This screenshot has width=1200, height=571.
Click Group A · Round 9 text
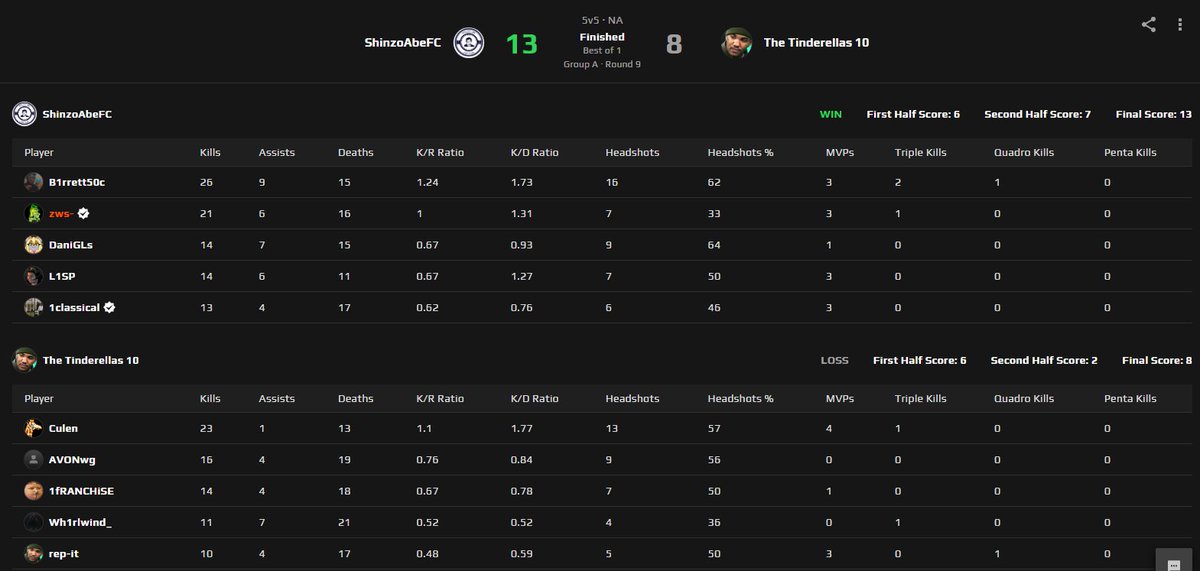[x=602, y=64]
